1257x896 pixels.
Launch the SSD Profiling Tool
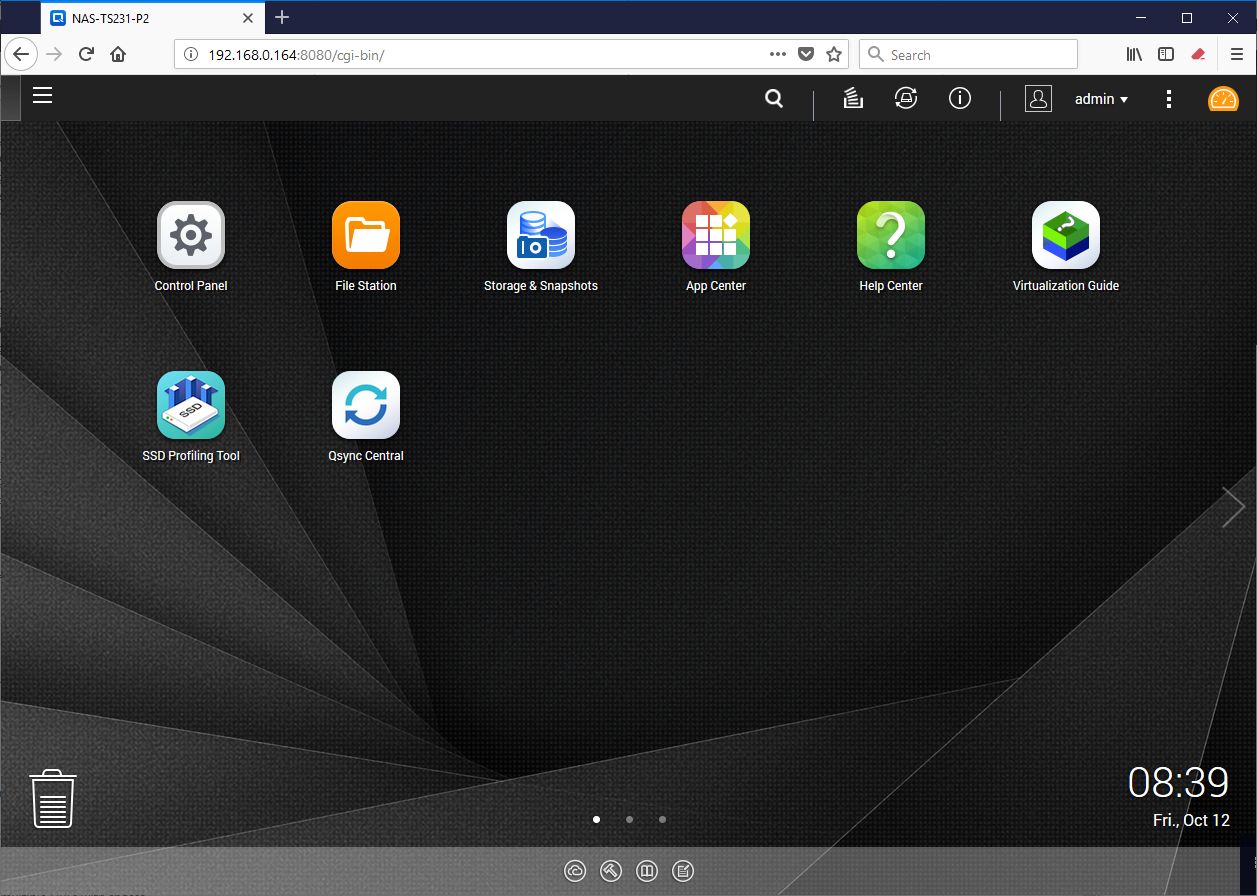(190, 406)
